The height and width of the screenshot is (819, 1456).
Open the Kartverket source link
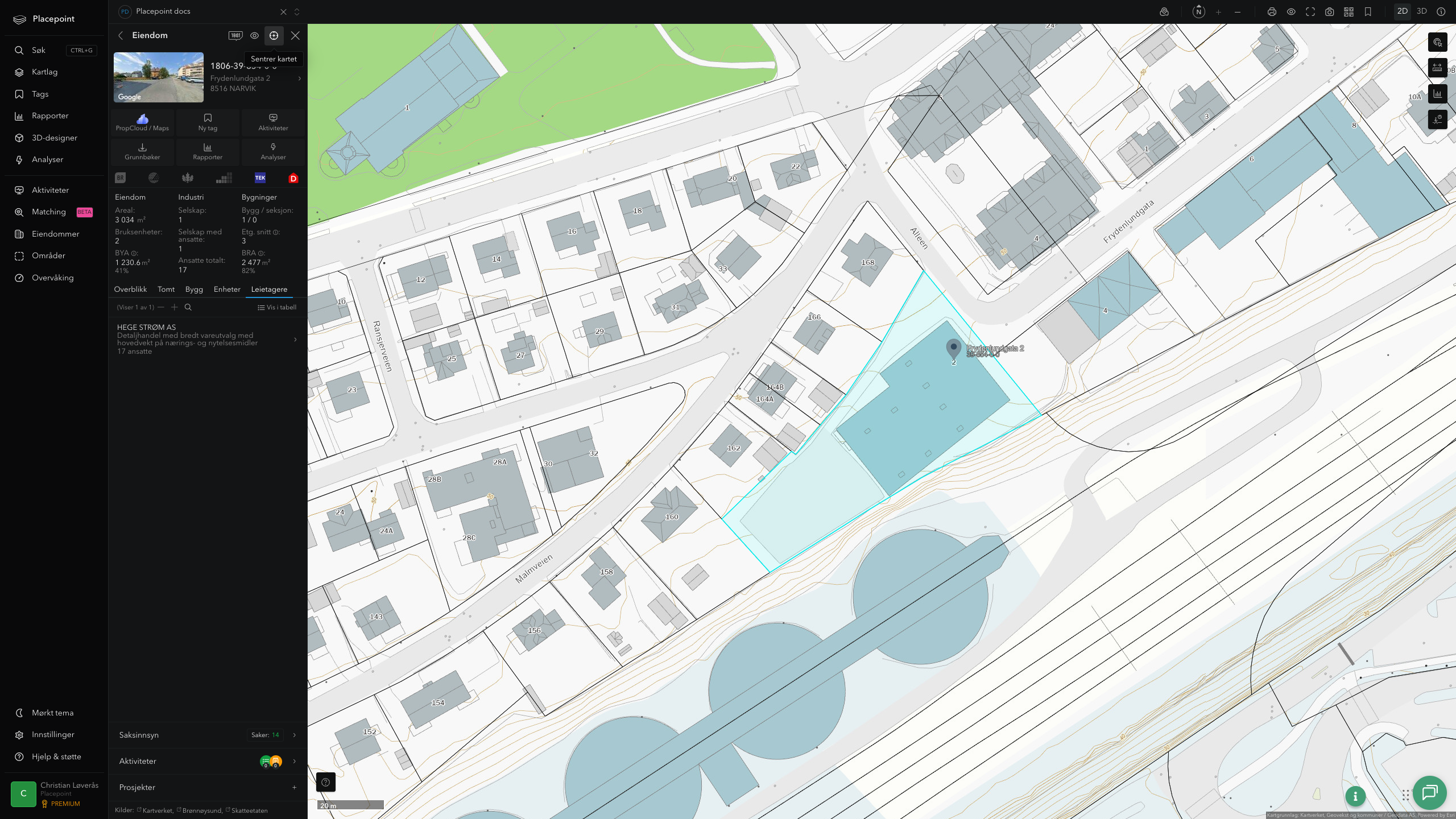(x=157, y=810)
